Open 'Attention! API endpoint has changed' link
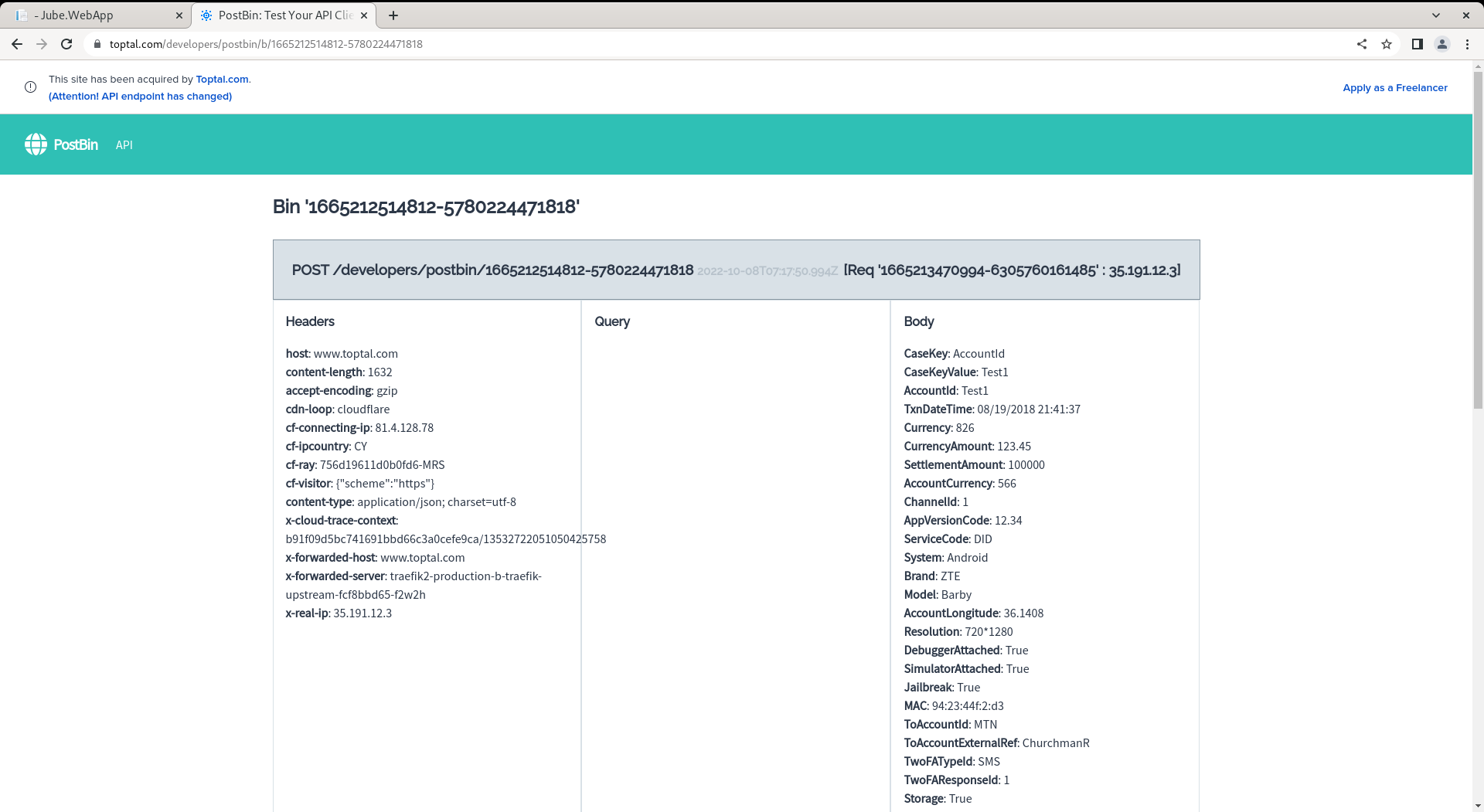This screenshot has width=1484, height=812. [x=140, y=96]
